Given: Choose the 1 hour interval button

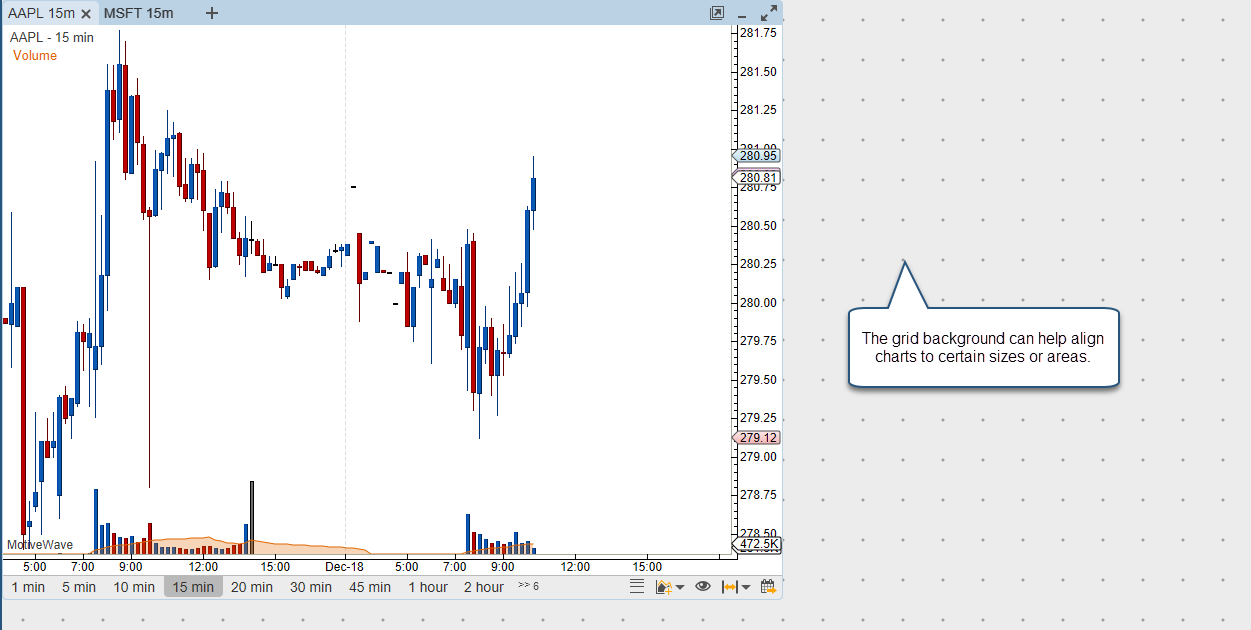Looking at the screenshot, I should [428, 587].
